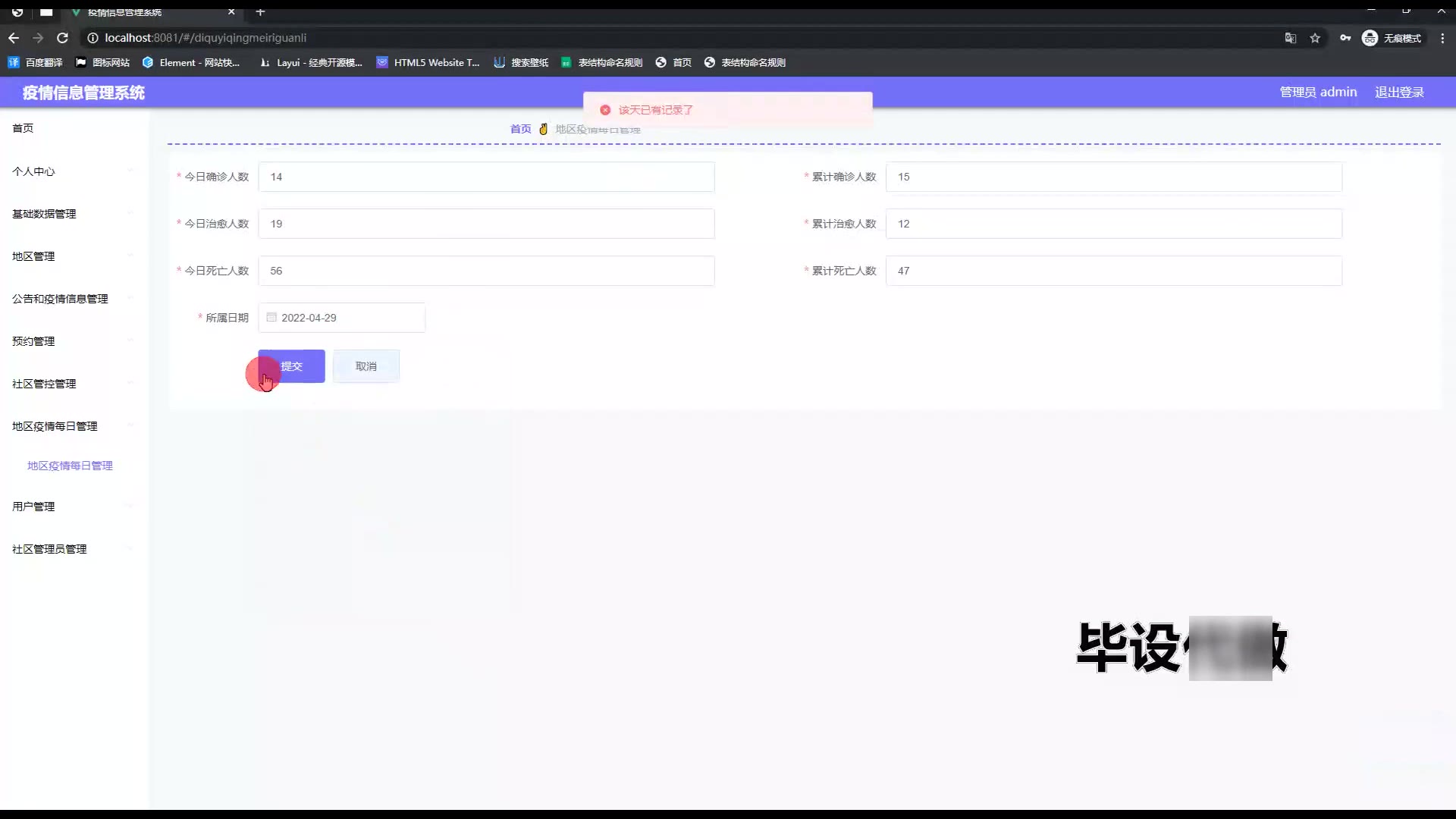The height and width of the screenshot is (819, 1456).
Task: Click the 今日确诊人数 input field
Action: 486,177
